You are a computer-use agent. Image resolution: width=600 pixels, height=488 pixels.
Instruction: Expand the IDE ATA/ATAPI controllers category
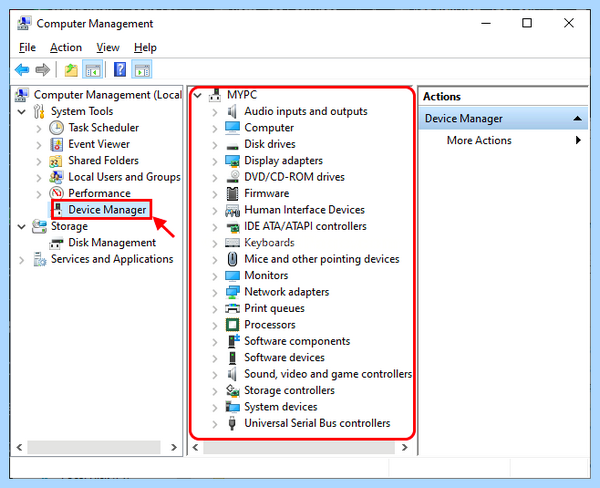[215, 227]
